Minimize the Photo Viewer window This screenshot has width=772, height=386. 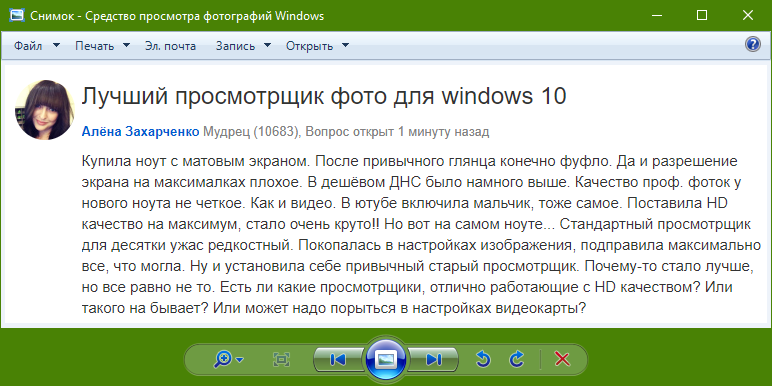click(x=657, y=16)
